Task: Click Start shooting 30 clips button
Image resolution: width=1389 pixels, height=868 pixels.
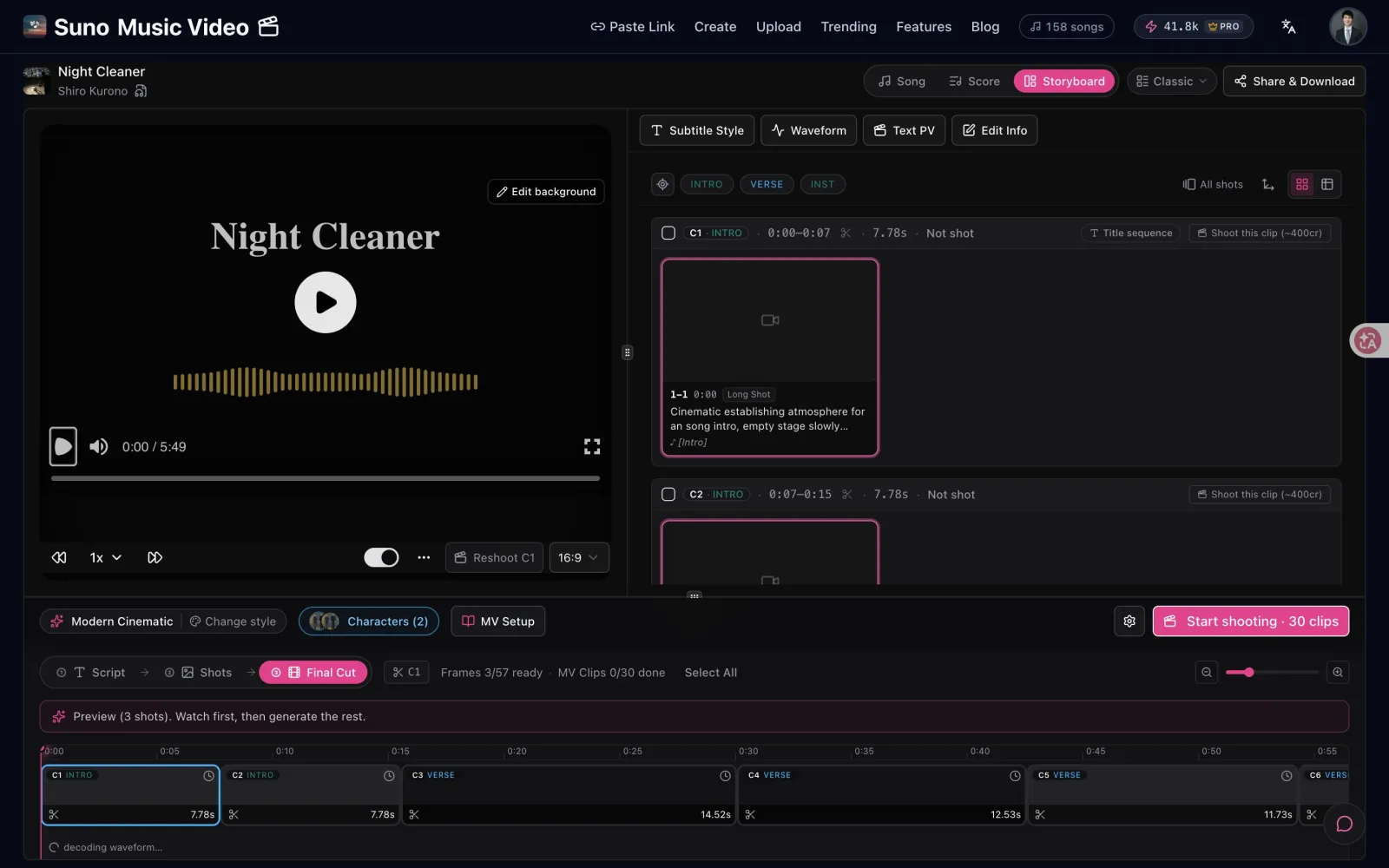Action: 1251,621
